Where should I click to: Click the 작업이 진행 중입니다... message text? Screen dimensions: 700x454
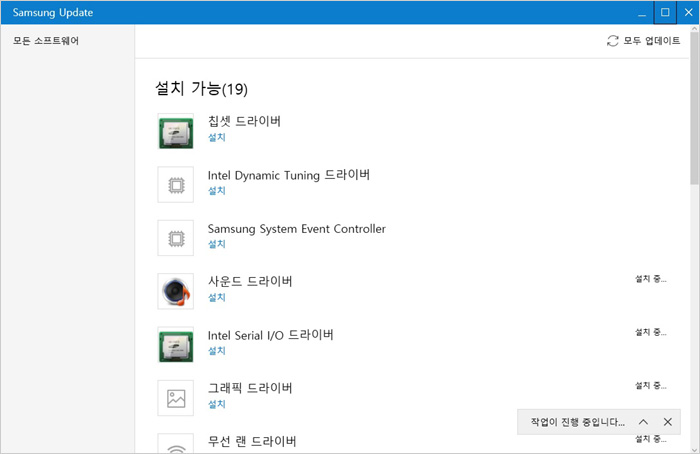578,422
